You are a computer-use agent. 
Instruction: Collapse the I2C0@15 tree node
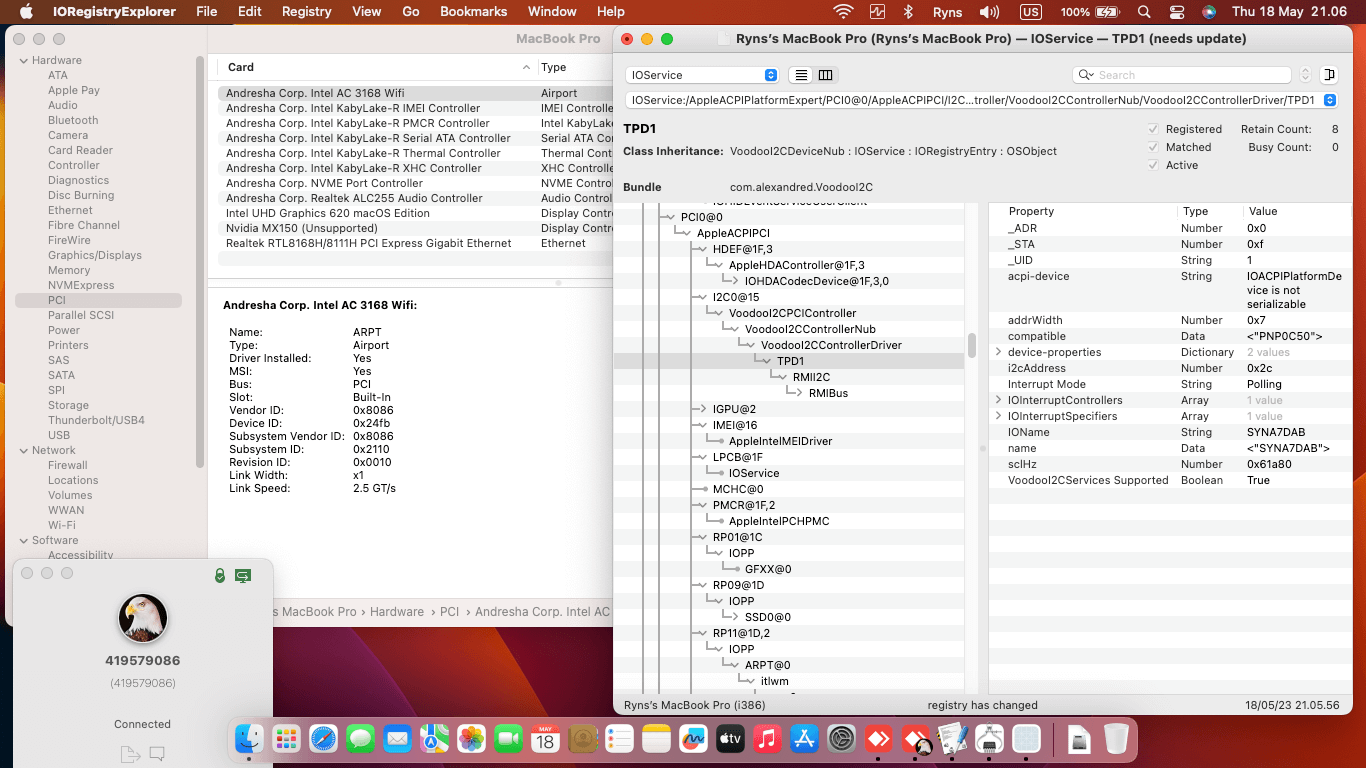pyautogui.click(x=702, y=297)
